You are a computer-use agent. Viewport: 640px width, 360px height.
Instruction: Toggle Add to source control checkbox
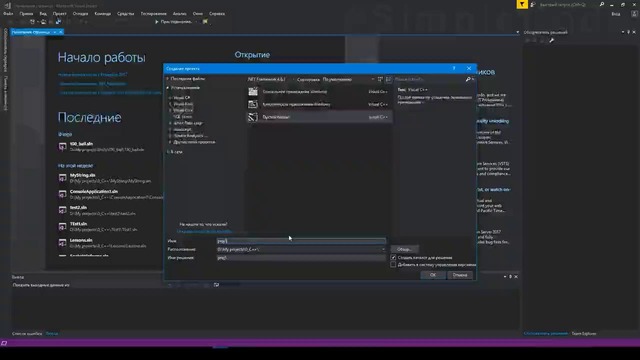click(393, 264)
